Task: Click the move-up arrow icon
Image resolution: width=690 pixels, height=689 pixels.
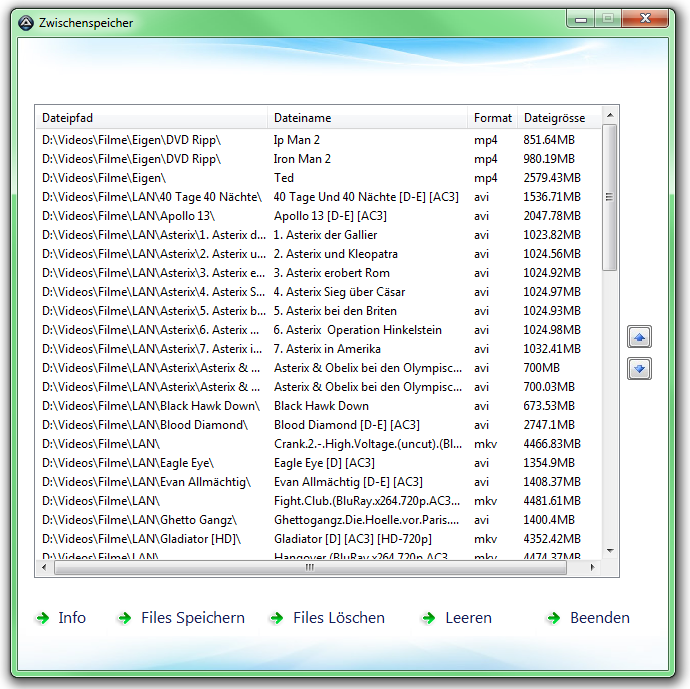Action: pyautogui.click(x=639, y=338)
